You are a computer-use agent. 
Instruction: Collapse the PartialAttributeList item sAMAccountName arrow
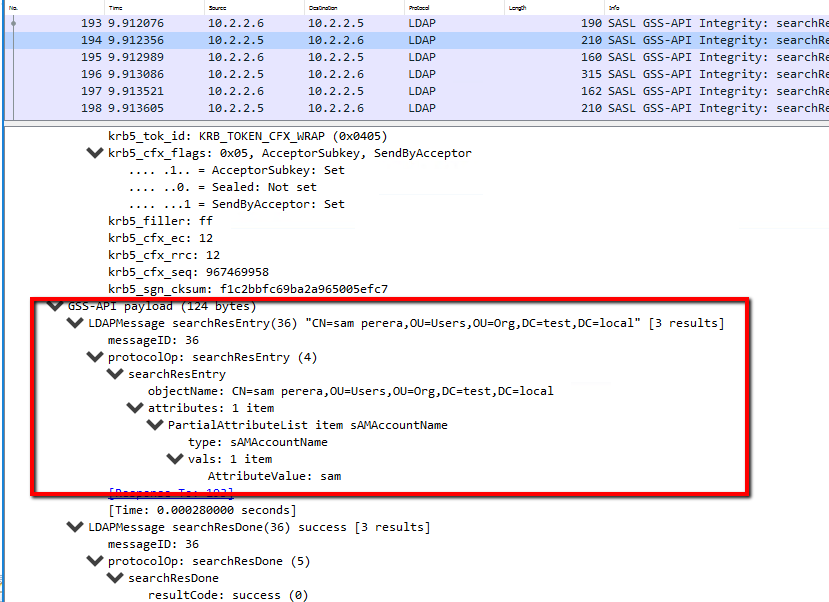pos(155,425)
